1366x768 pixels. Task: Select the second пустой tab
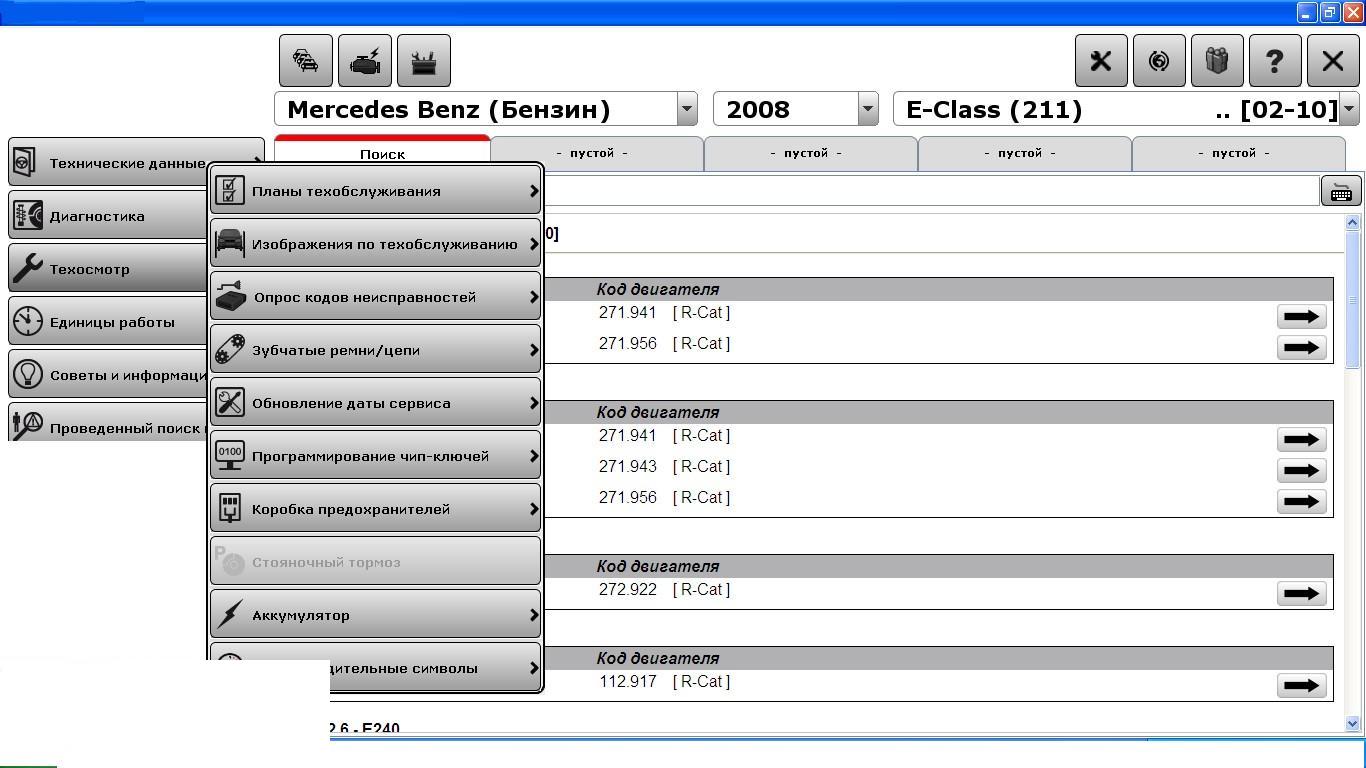pyautogui.click(x=811, y=153)
